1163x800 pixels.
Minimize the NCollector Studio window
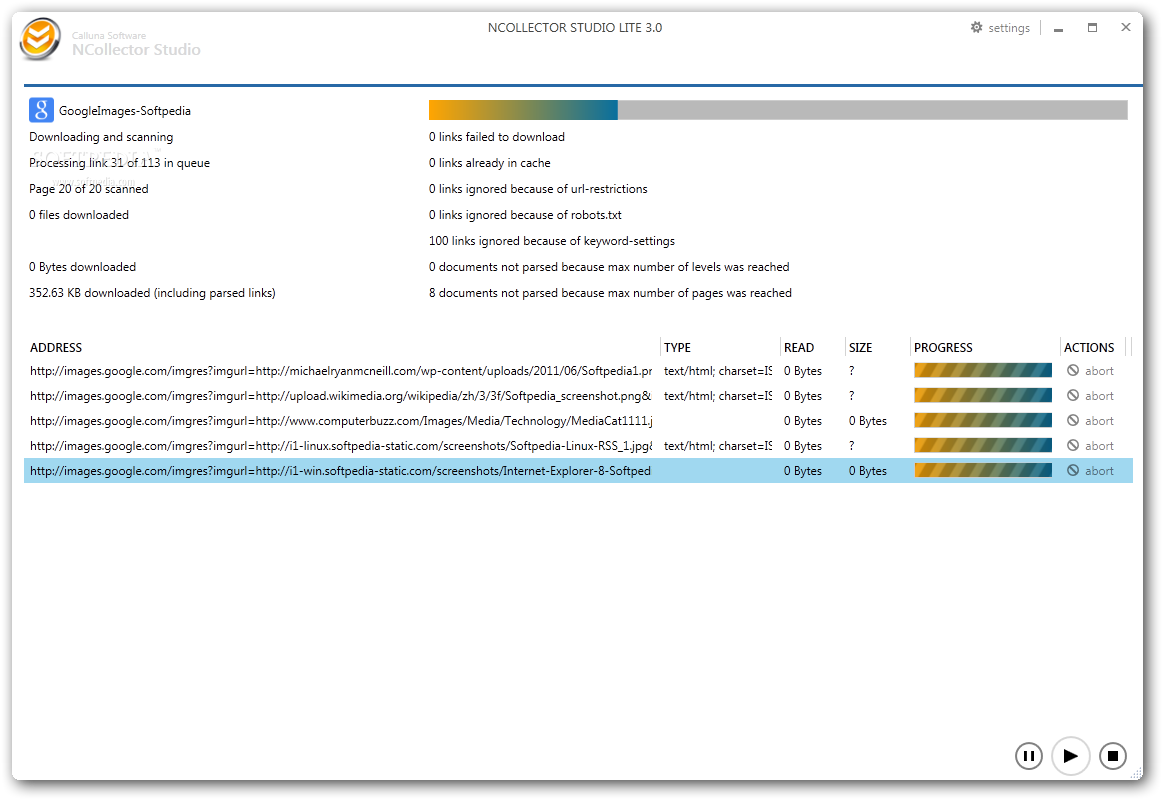tap(1058, 28)
